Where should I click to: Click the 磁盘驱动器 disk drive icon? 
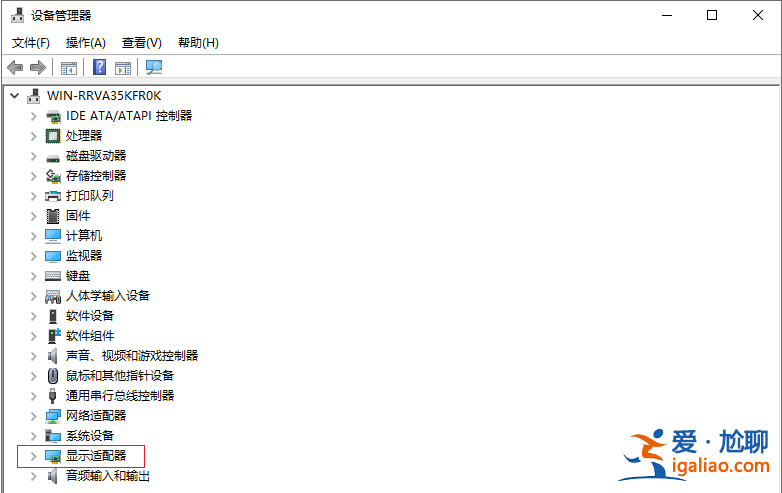(53, 158)
